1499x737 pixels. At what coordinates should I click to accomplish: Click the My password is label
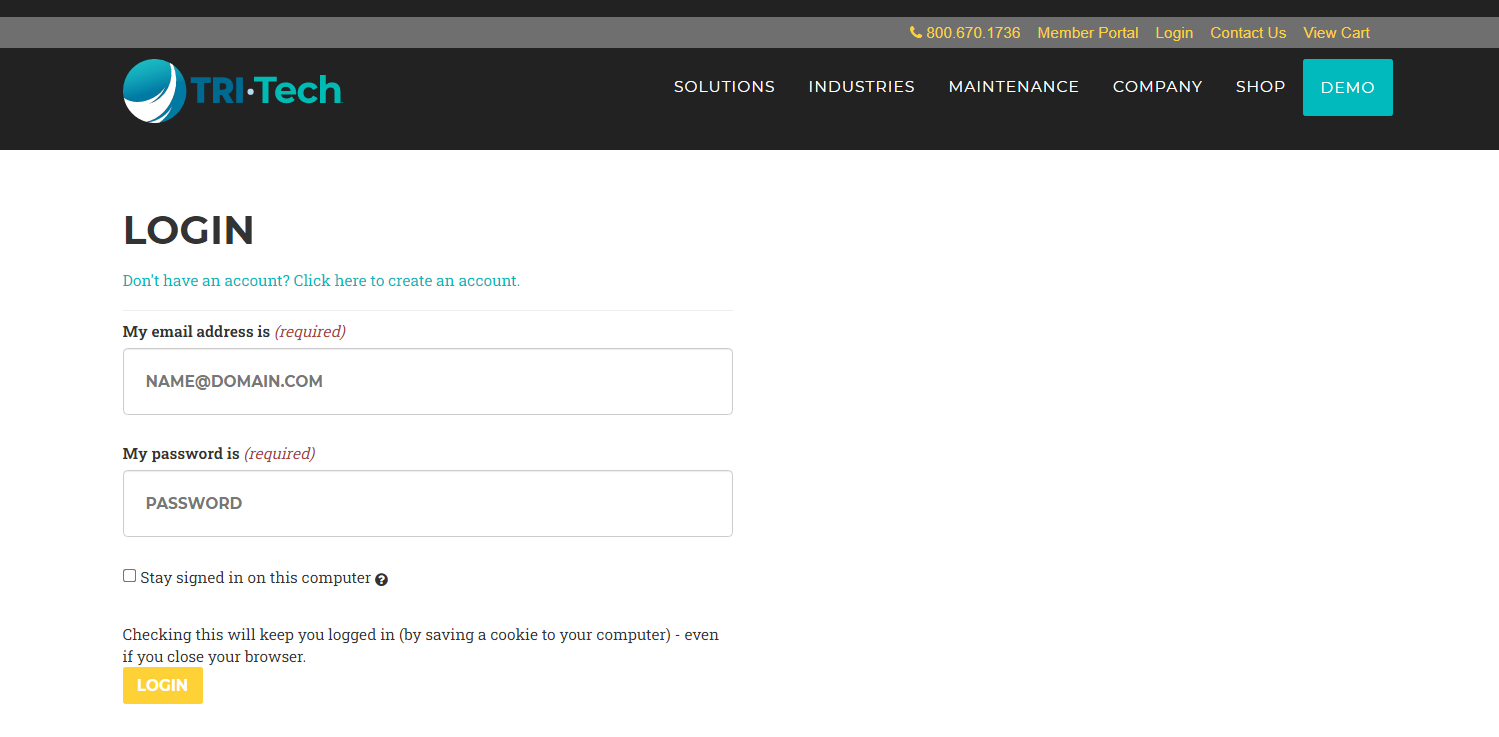coord(181,454)
